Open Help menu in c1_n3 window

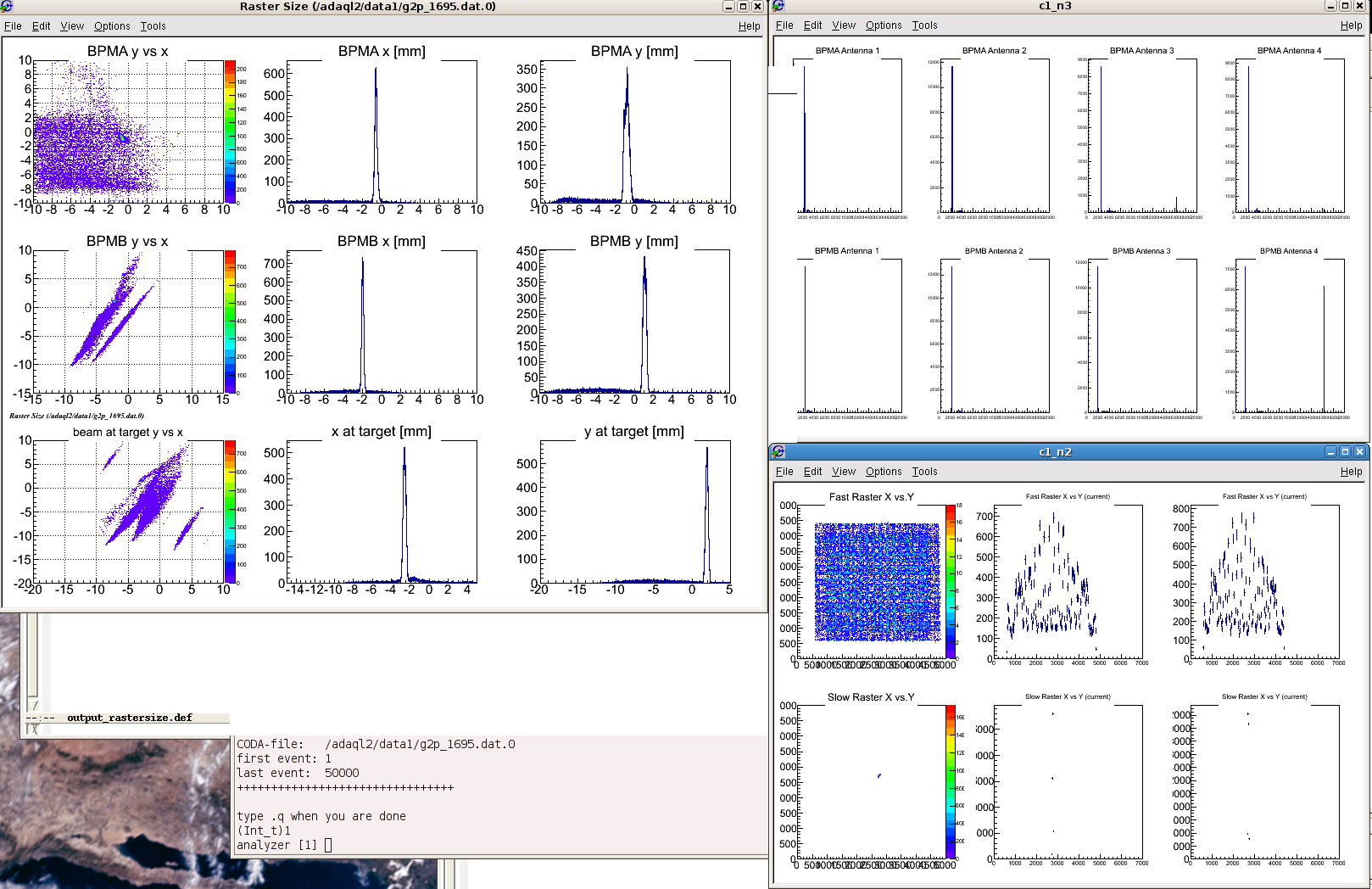pyautogui.click(x=1351, y=25)
